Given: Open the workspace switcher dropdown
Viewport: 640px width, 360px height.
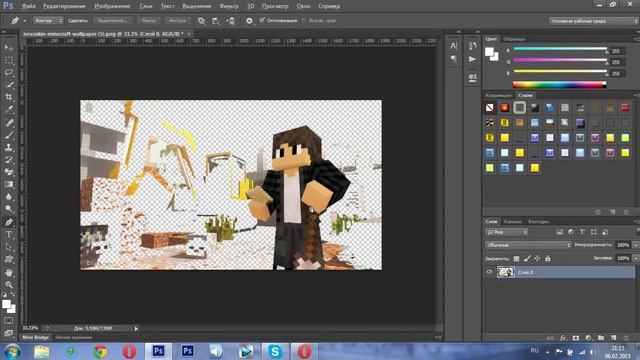Looking at the screenshot, I should (593, 21).
